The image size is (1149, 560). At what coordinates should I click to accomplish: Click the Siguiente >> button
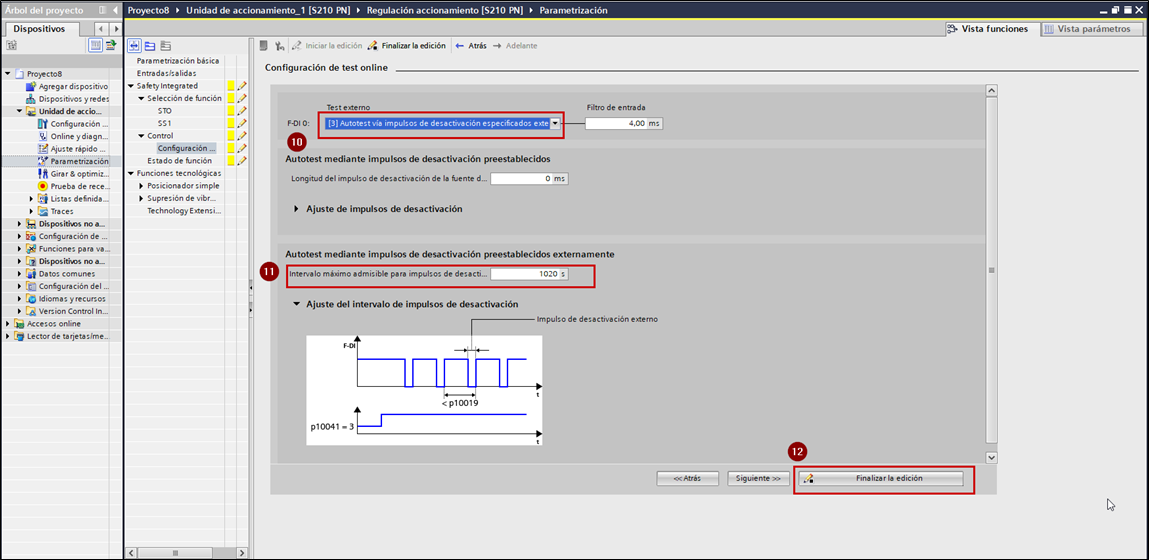(x=757, y=478)
